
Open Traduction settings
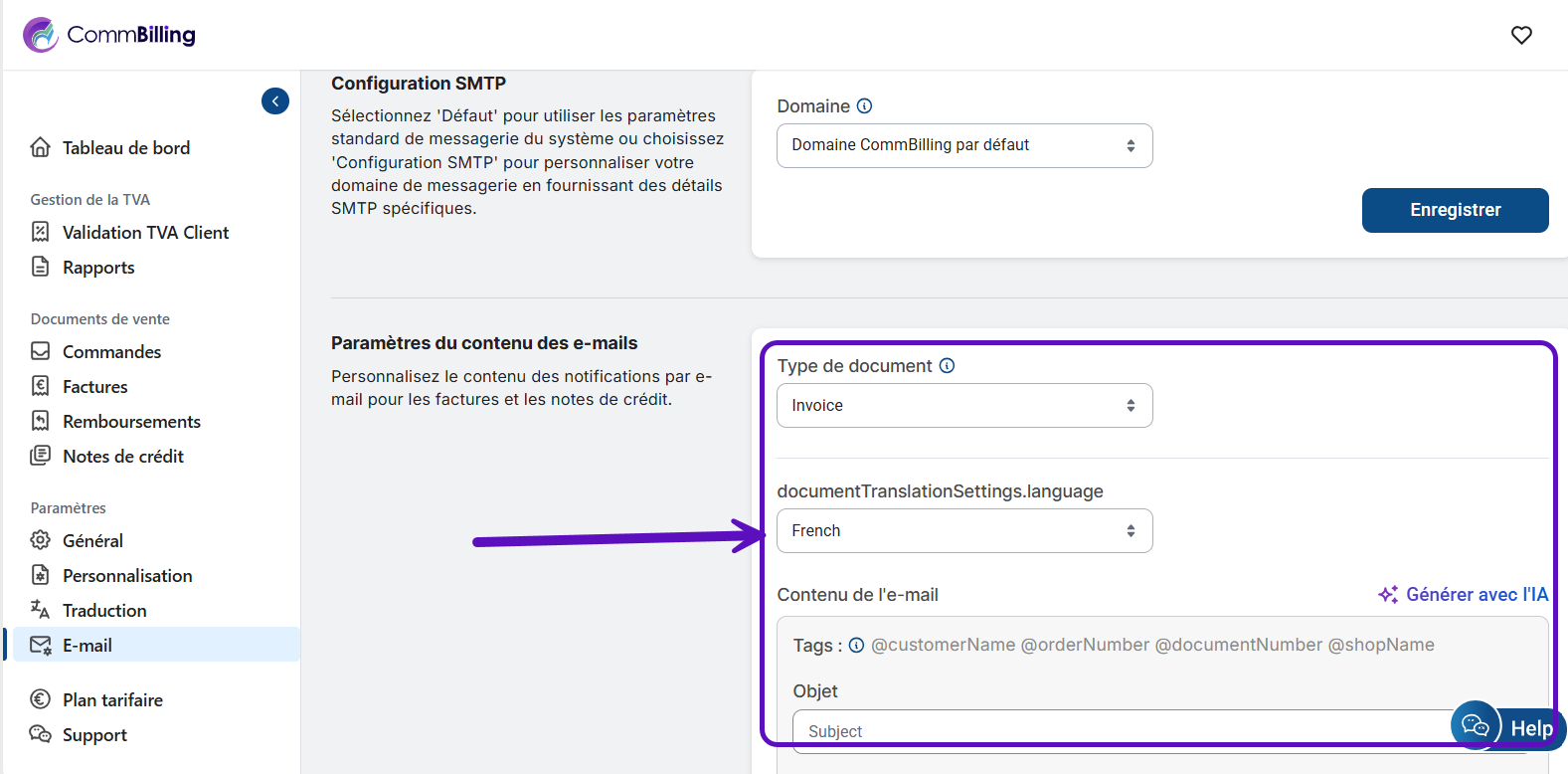[x=103, y=611]
